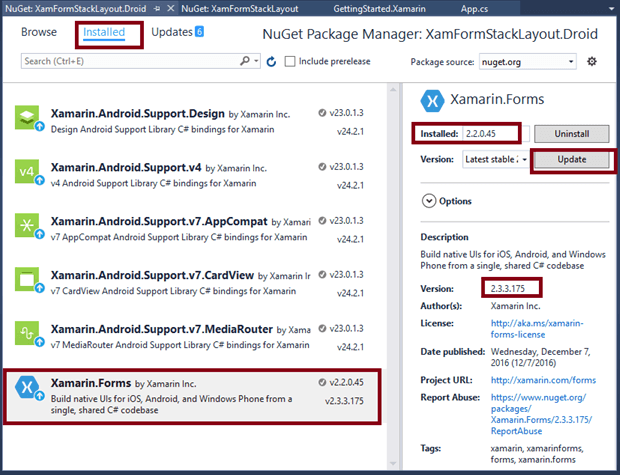Image resolution: width=620 pixels, height=475 pixels.
Task: Click the Xamarin.Forms logo in details pane
Action: point(432,101)
